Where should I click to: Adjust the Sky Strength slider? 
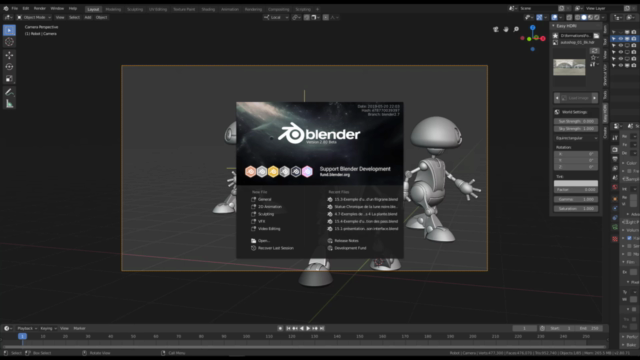(576, 129)
